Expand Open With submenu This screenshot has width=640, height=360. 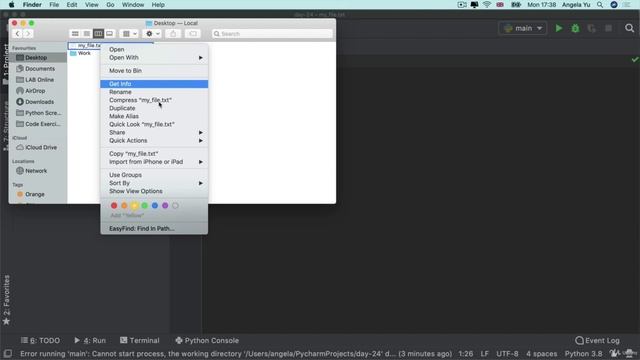tap(154, 58)
